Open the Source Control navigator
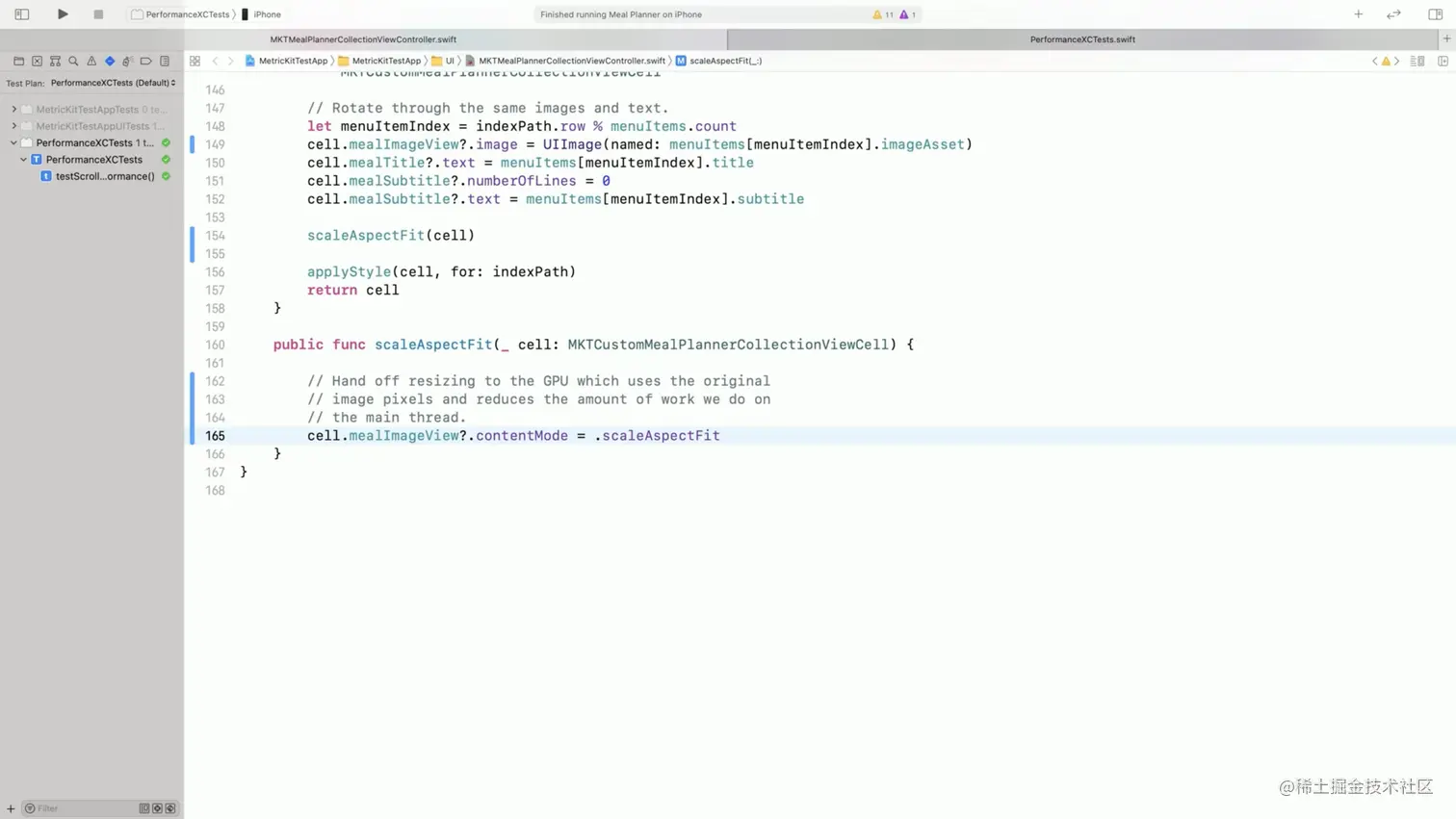Screen dimensions: 1456x819 (x=37, y=61)
